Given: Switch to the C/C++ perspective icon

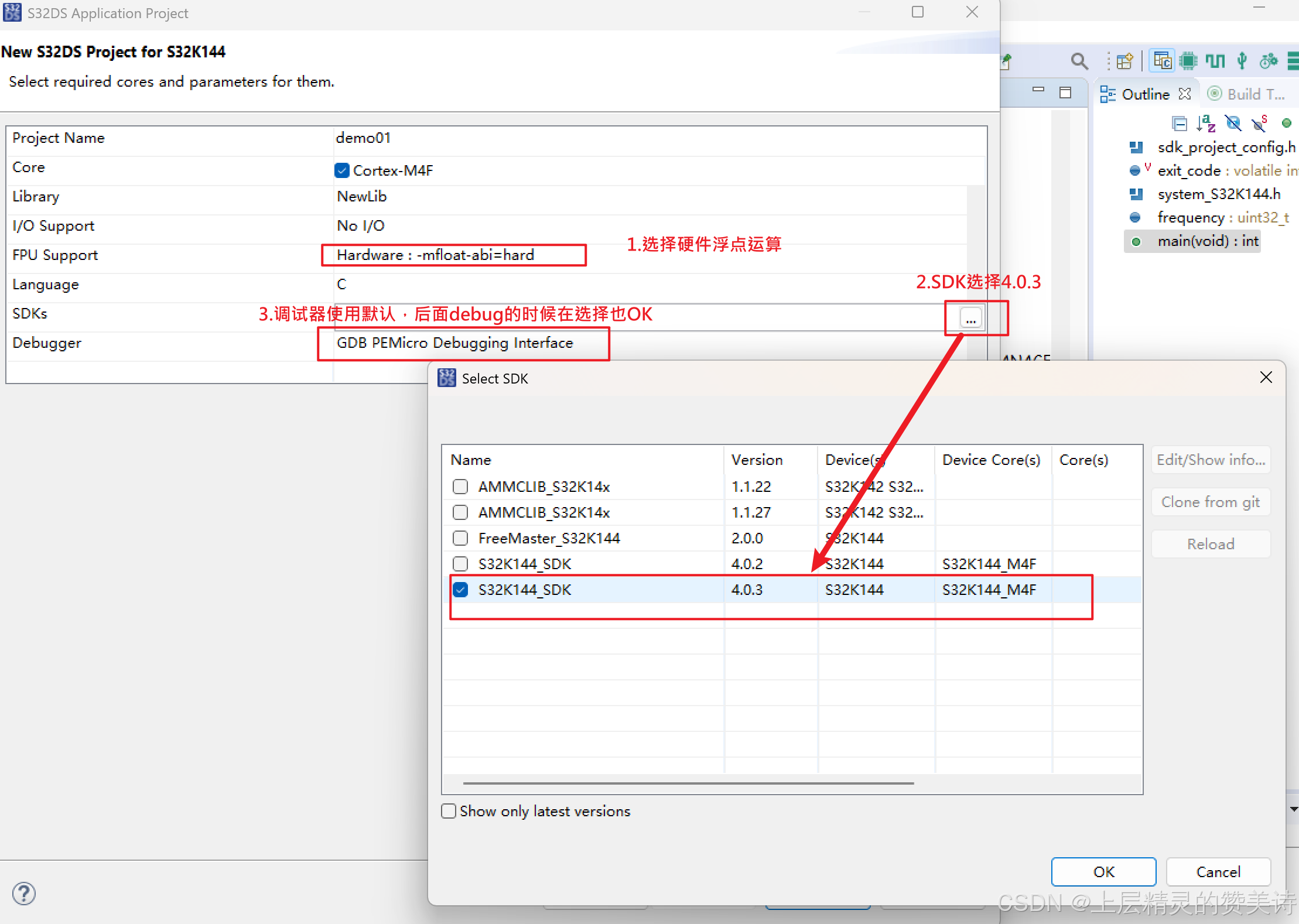Looking at the screenshot, I should (x=1162, y=61).
